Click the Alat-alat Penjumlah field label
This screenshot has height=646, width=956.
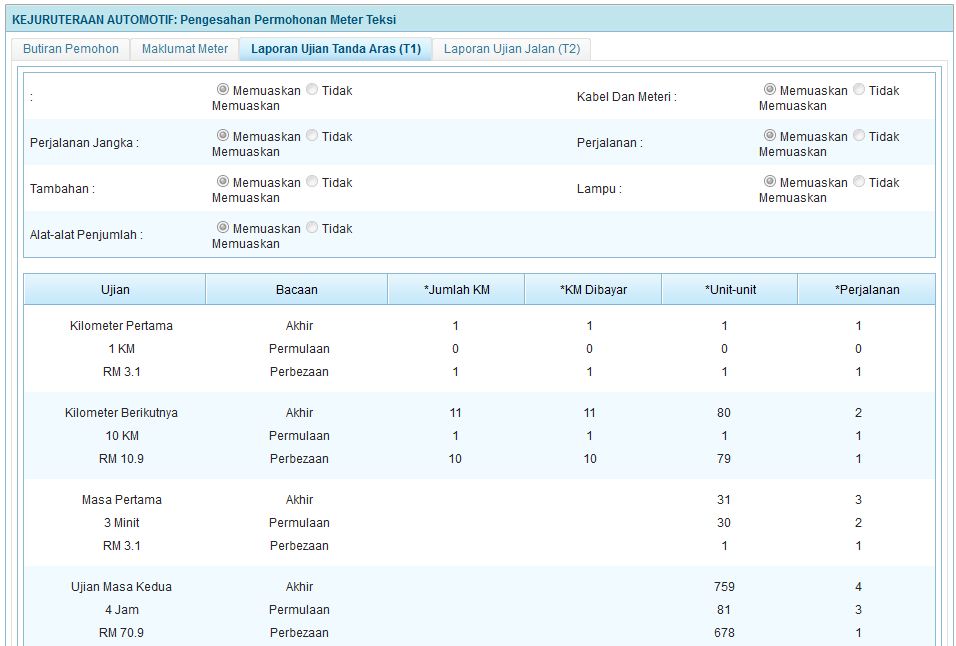(x=86, y=235)
